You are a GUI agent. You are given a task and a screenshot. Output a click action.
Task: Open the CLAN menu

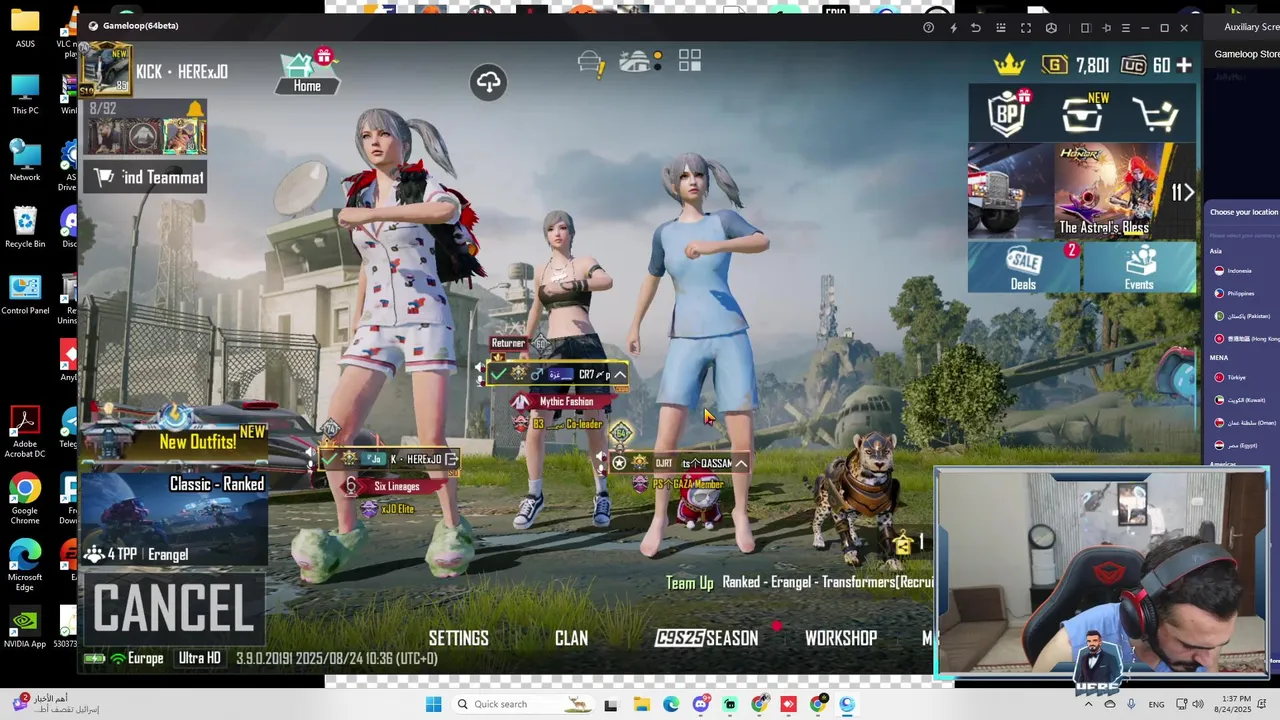(x=571, y=638)
